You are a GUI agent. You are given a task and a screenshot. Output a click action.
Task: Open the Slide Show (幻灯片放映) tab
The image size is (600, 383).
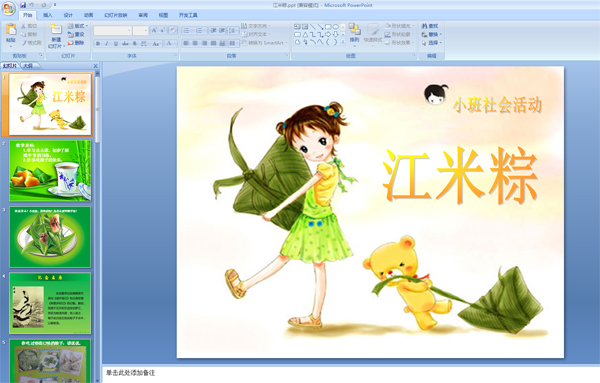coord(116,15)
